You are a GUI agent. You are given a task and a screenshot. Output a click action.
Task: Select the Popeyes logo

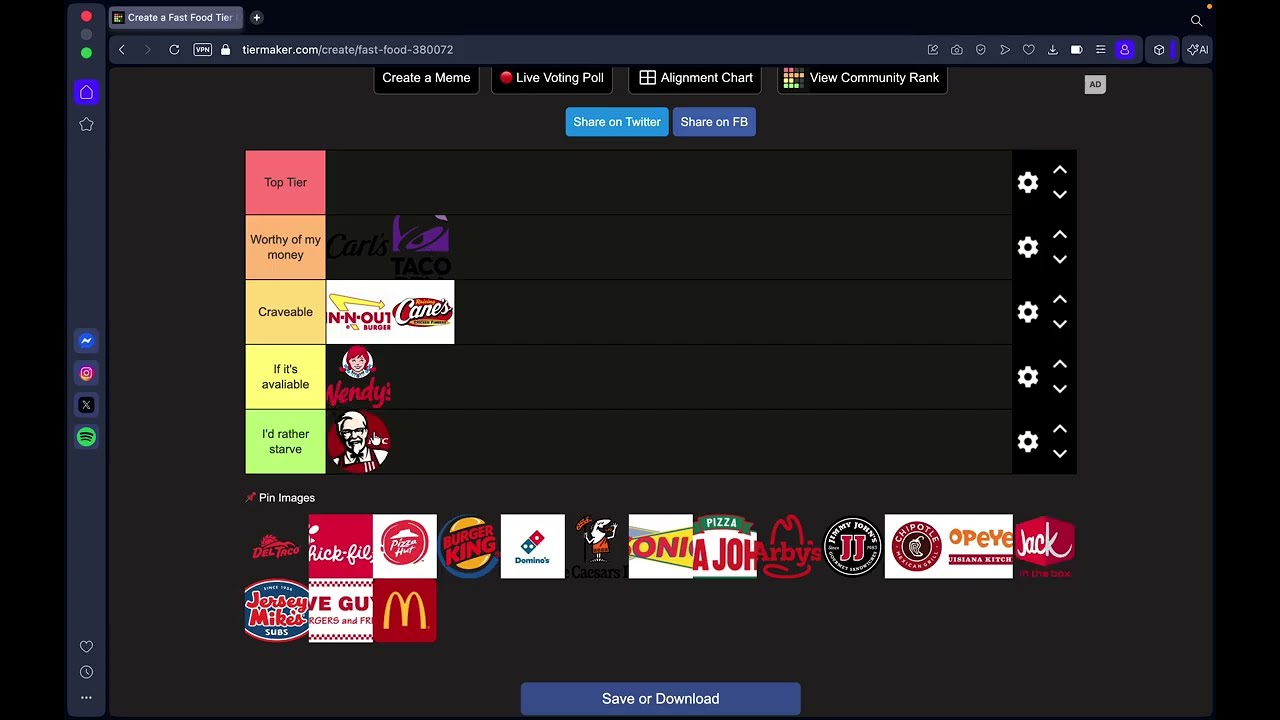[x=980, y=547]
